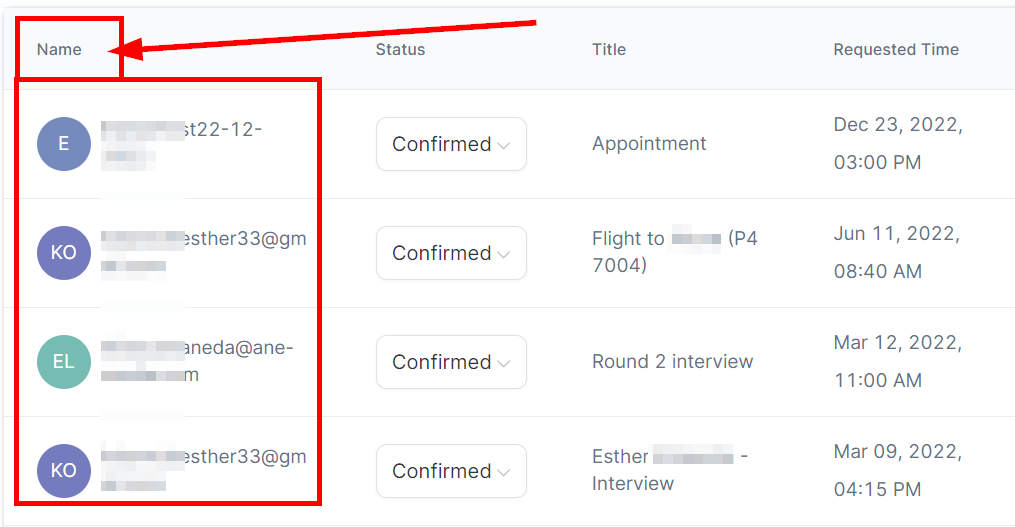This screenshot has width=1015, height=527.
Task: Click the name text ending in 'st22-12-'
Action: (x=223, y=129)
